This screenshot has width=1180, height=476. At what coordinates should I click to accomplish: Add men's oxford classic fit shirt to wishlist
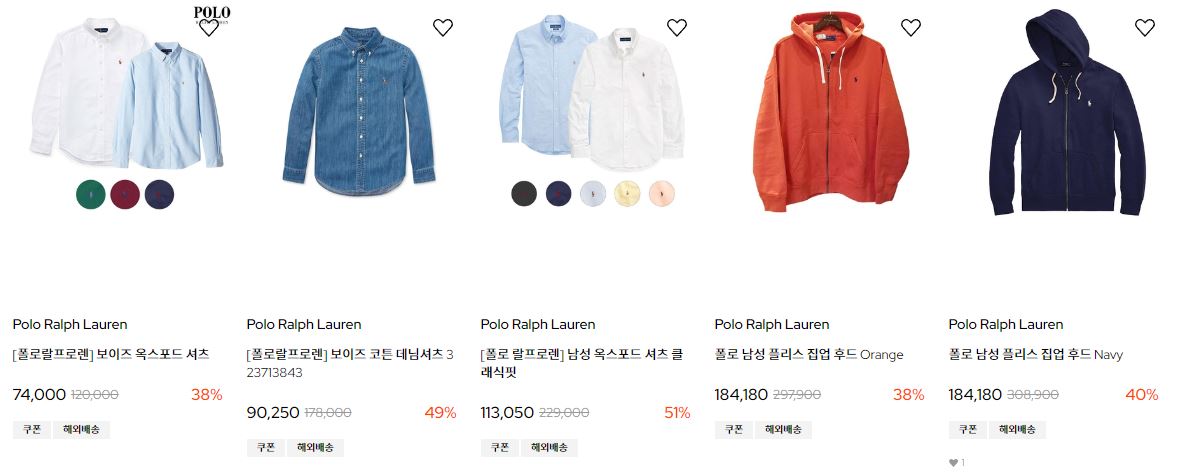[677, 28]
